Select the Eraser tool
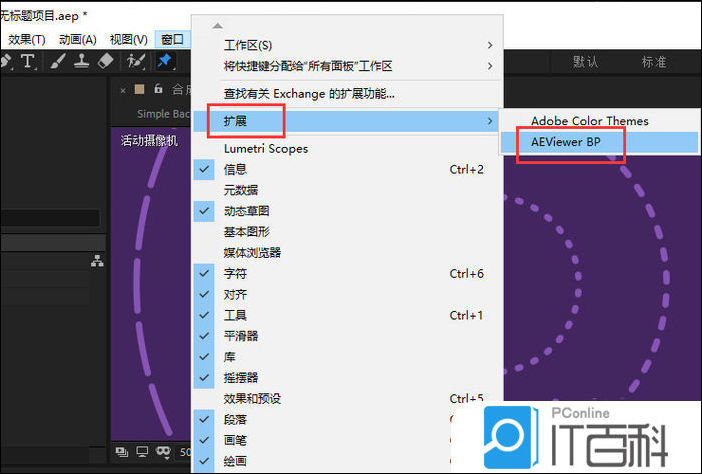 (x=106, y=61)
